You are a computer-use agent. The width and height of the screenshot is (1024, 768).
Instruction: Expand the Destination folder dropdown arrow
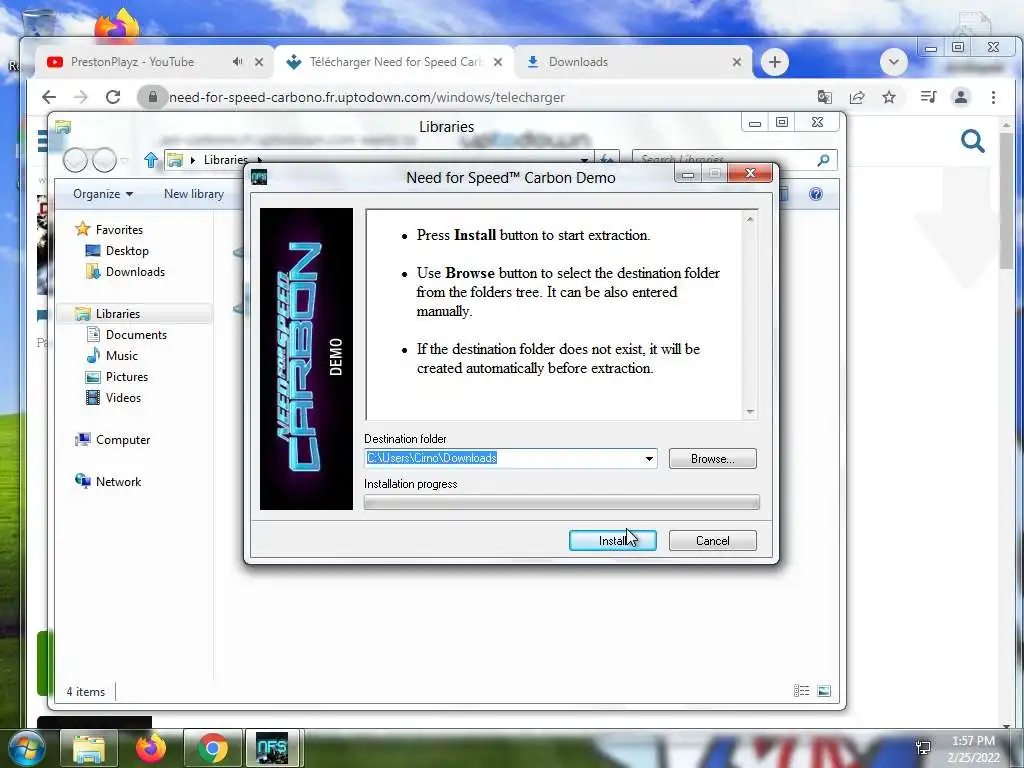point(649,458)
